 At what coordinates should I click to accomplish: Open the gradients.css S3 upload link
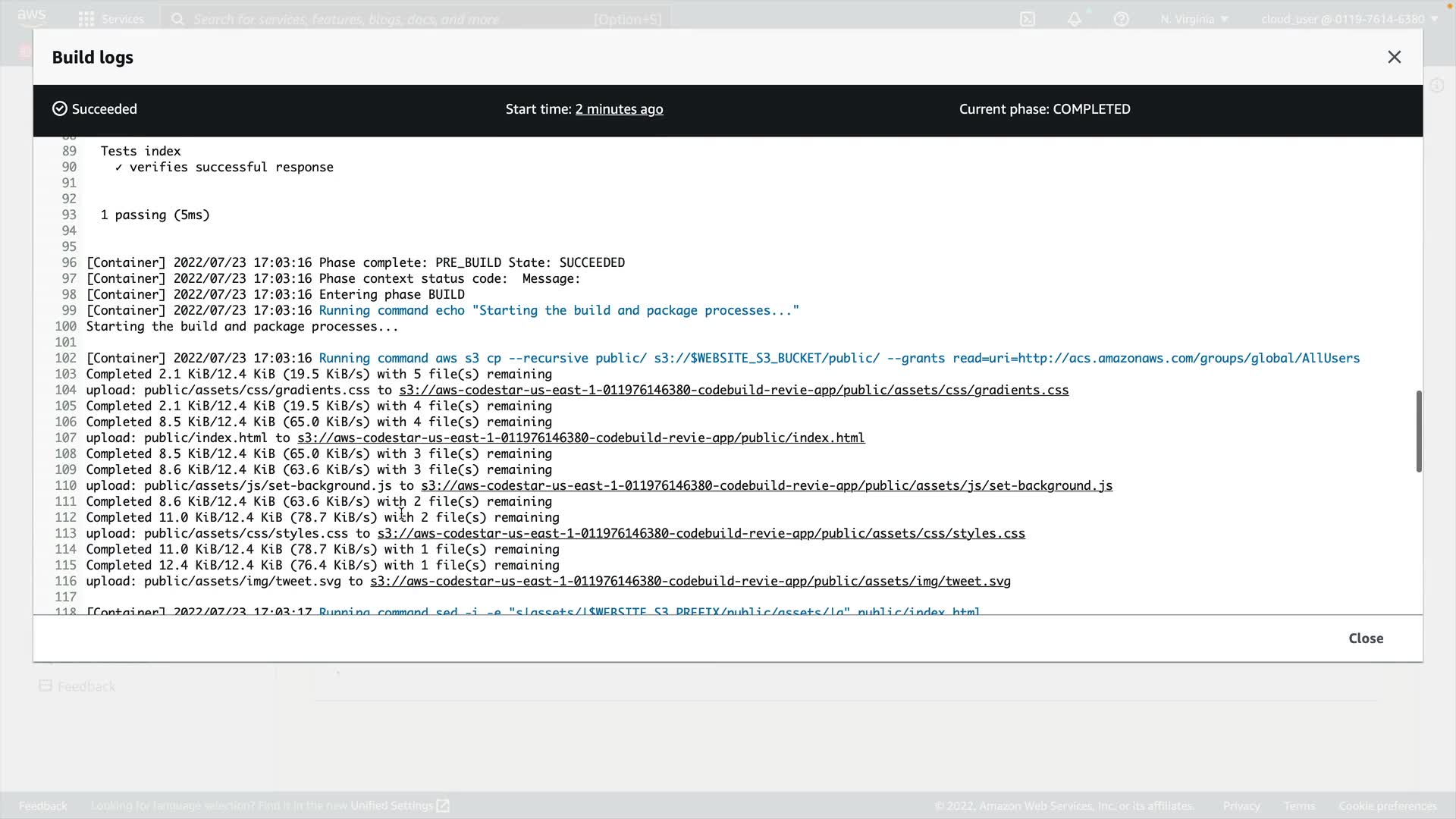click(x=733, y=390)
